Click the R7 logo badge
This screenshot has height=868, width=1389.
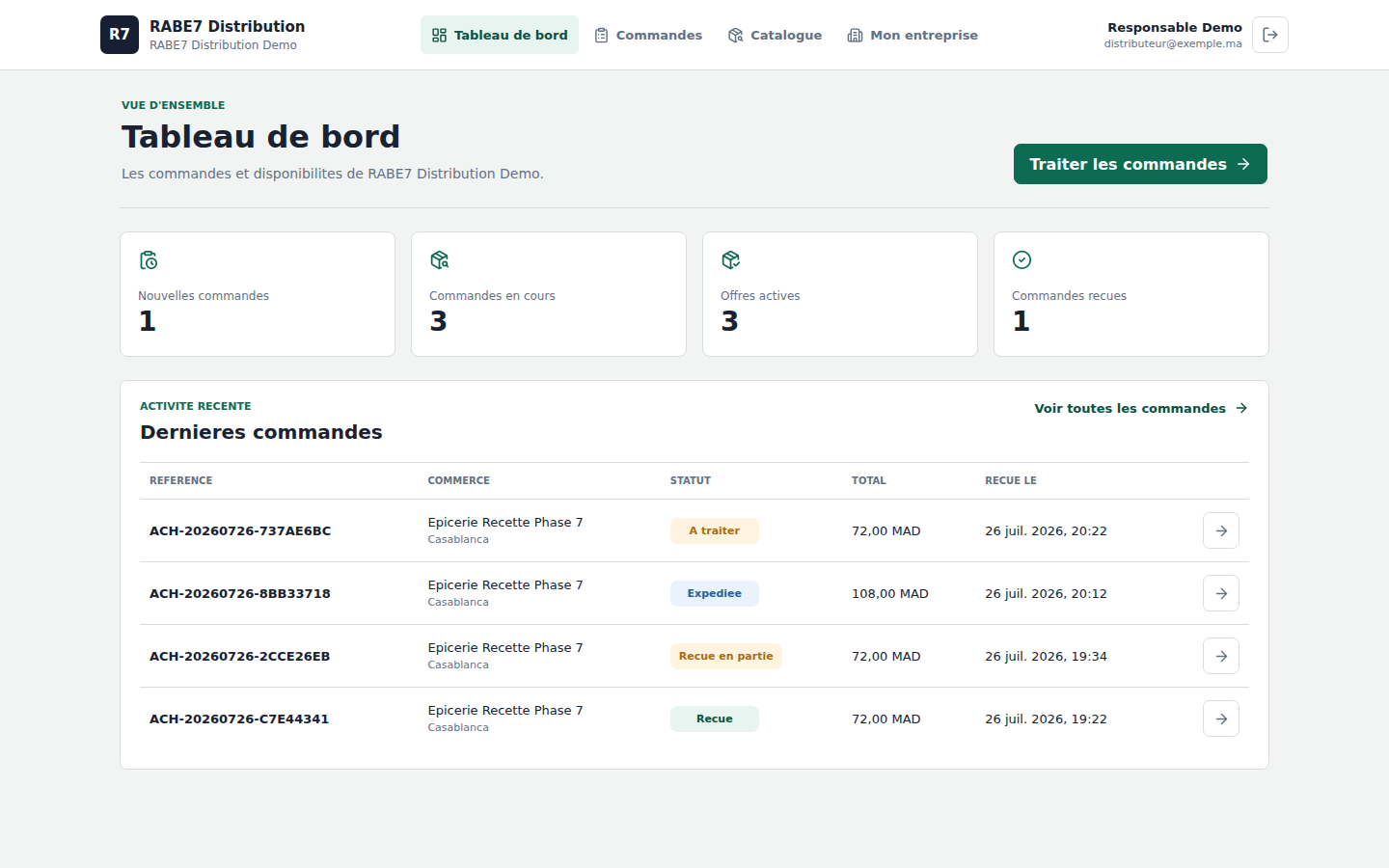(120, 35)
